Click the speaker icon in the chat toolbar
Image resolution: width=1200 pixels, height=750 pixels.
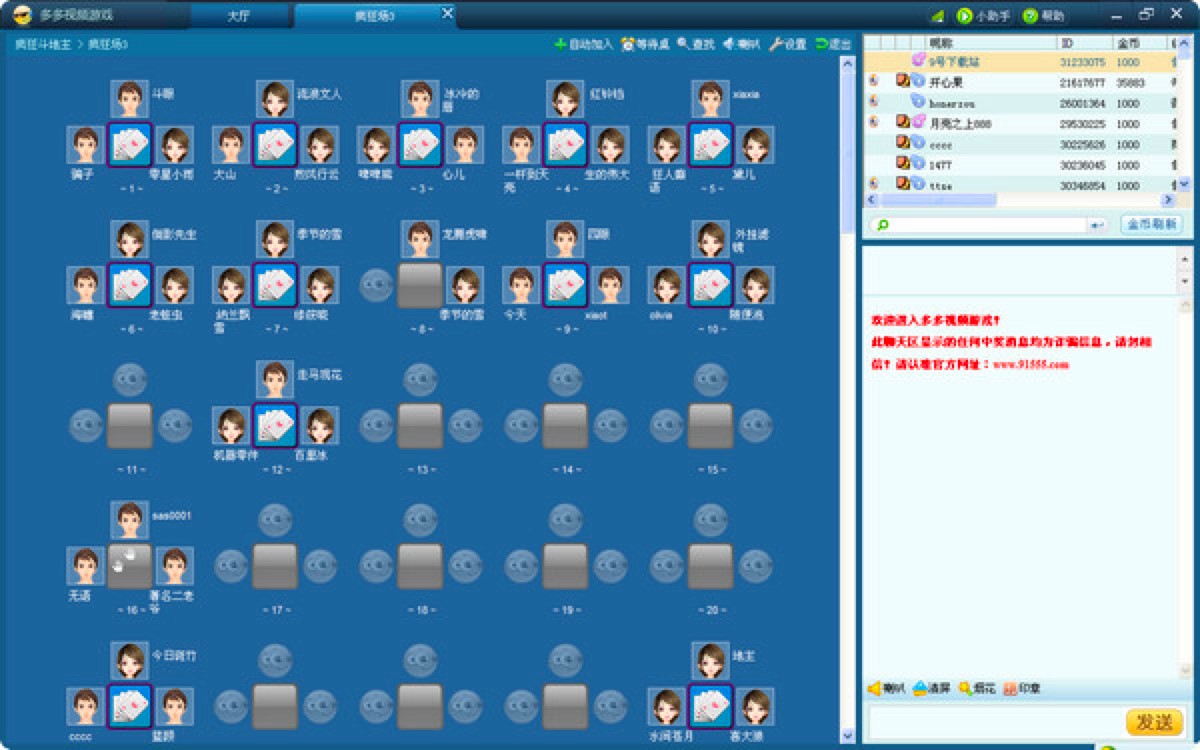click(874, 688)
